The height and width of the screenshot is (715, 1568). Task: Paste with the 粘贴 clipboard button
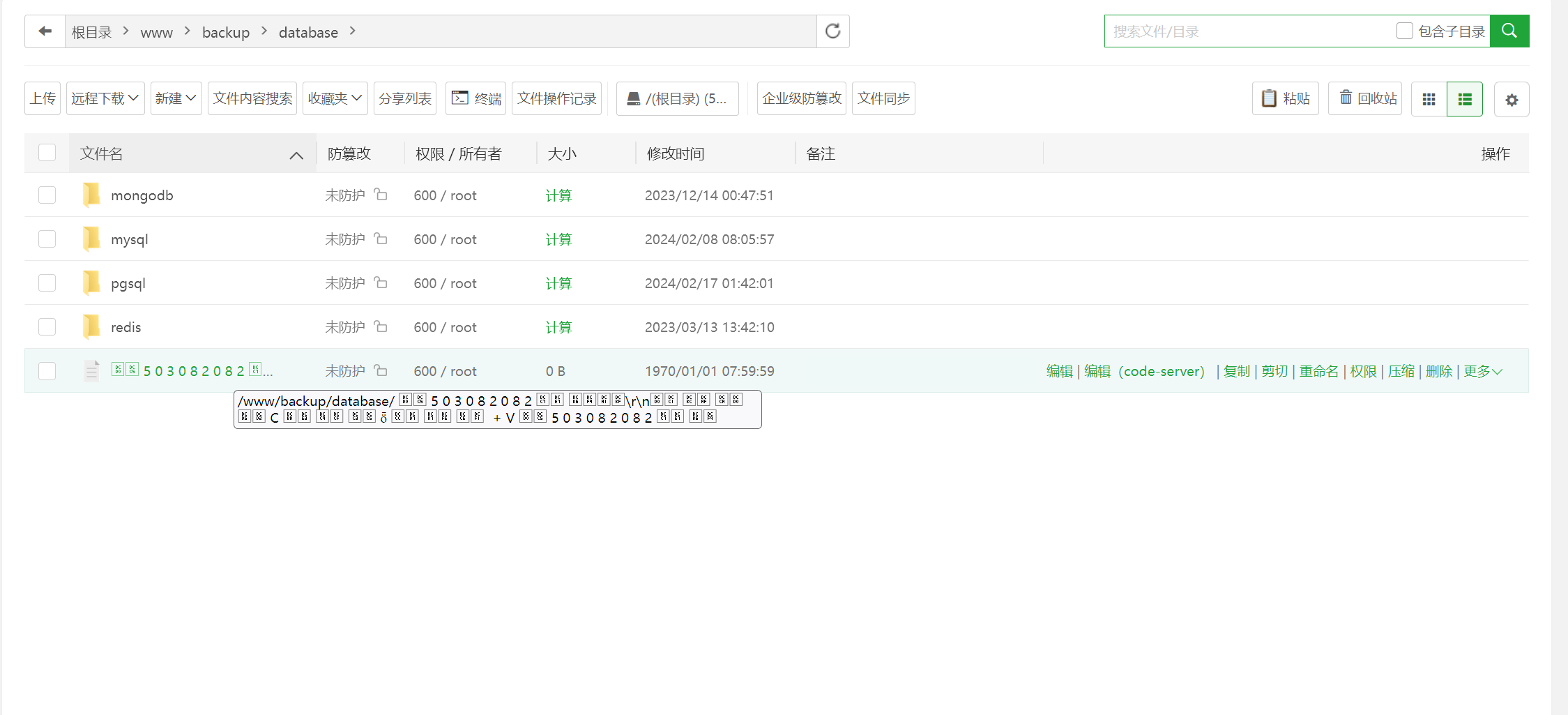1286,98
